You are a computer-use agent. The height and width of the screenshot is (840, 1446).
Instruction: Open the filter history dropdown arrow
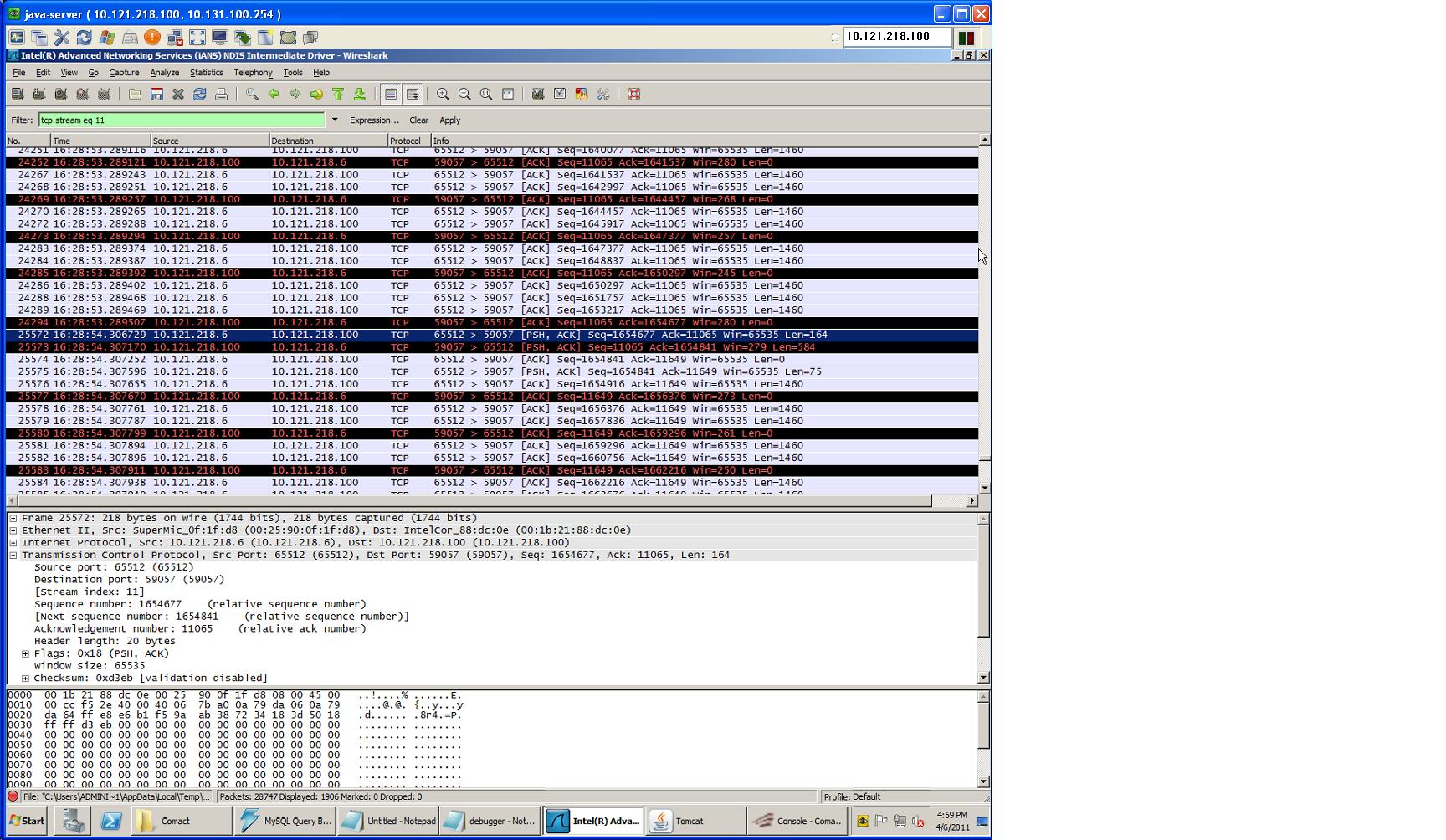[x=335, y=120]
